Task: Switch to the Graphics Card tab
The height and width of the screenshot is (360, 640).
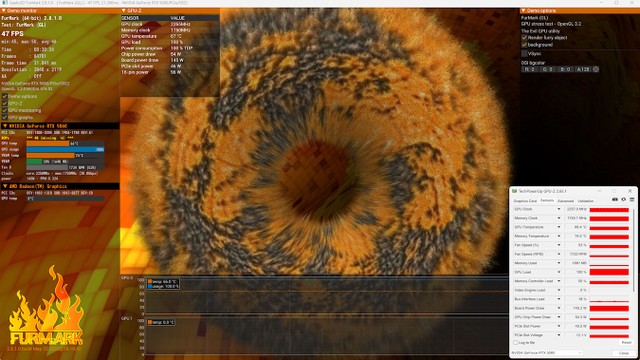Action: tap(525, 201)
